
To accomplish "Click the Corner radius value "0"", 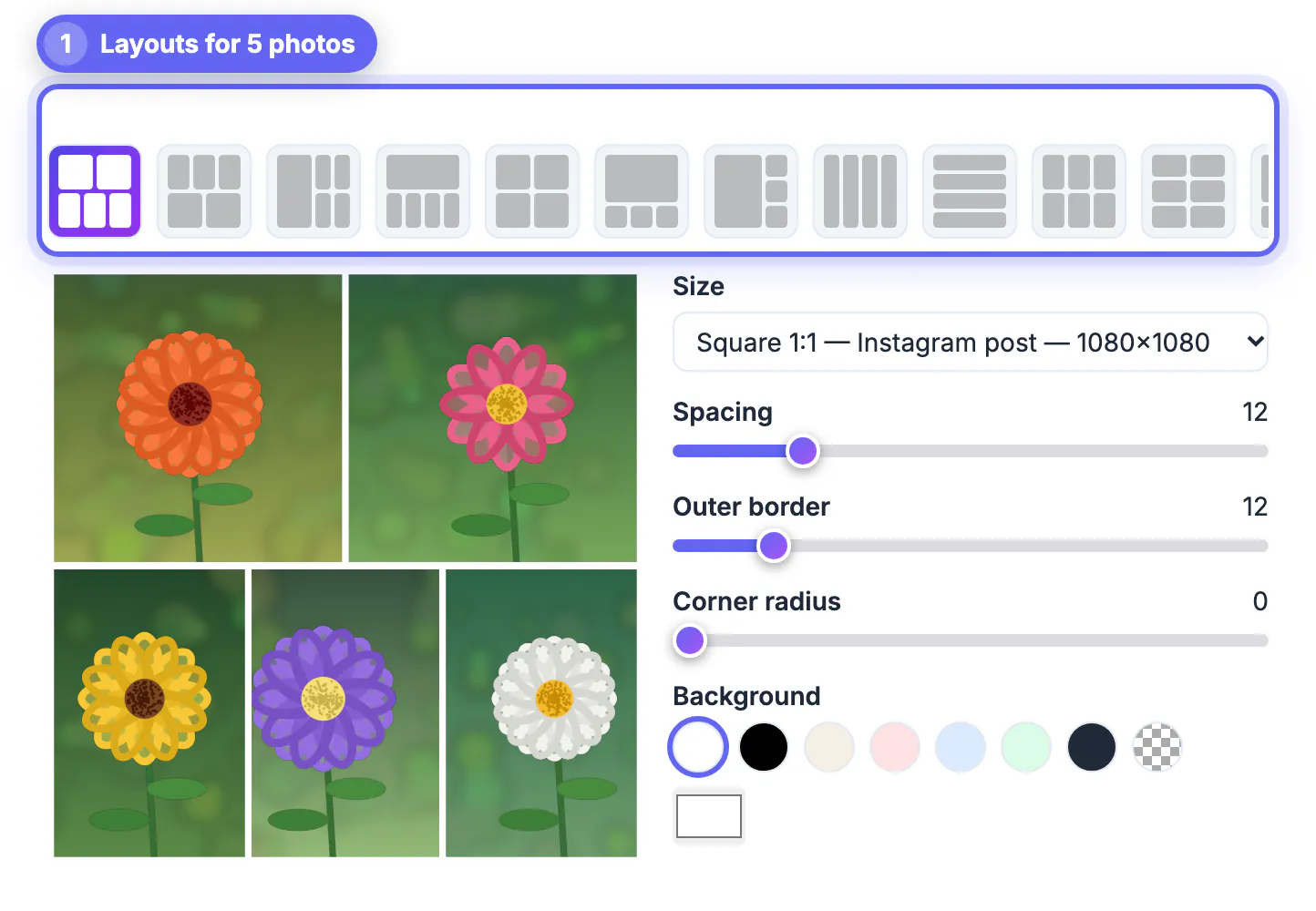I will point(1260,601).
